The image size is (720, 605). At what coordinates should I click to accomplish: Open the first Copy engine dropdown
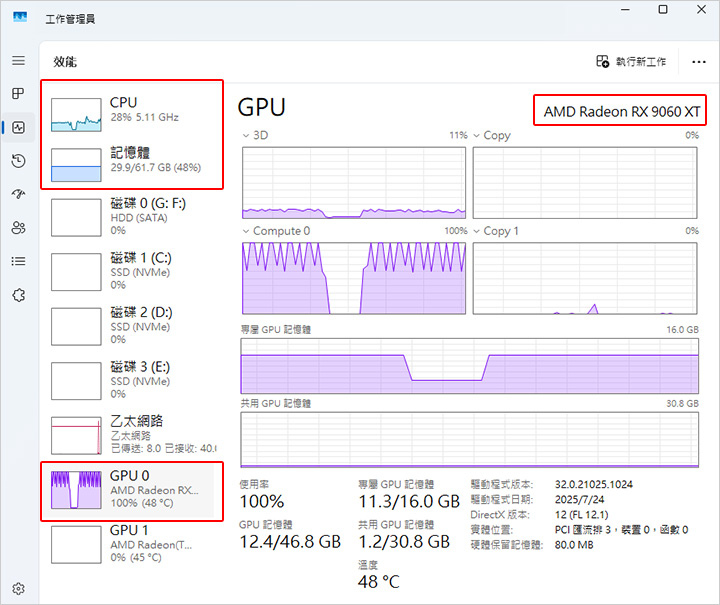click(x=492, y=135)
